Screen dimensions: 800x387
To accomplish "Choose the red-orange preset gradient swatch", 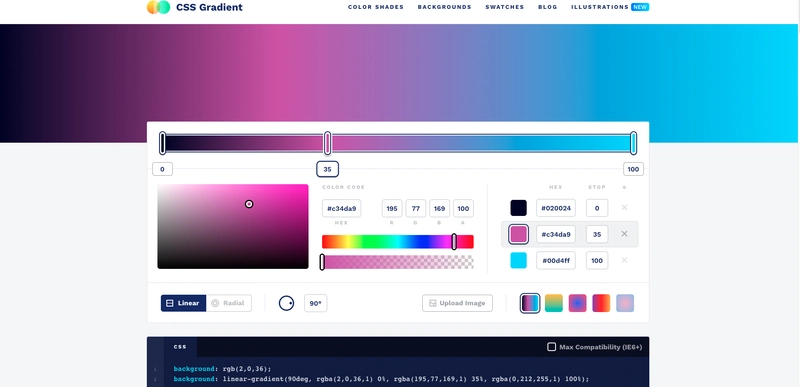I will pyautogui.click(x=601, y=303).
